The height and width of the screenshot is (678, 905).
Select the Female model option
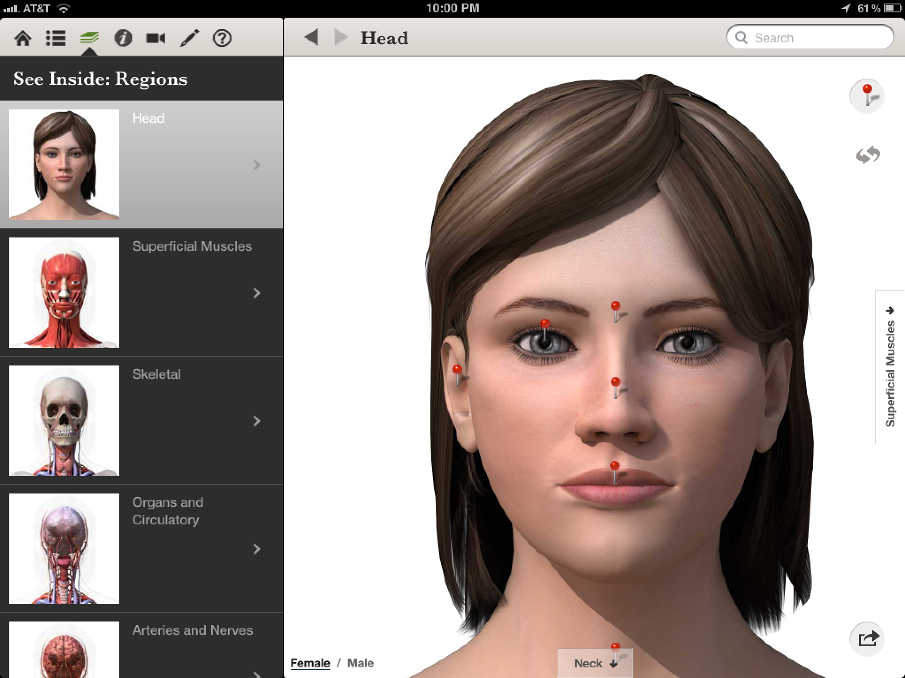pos(310,663)
